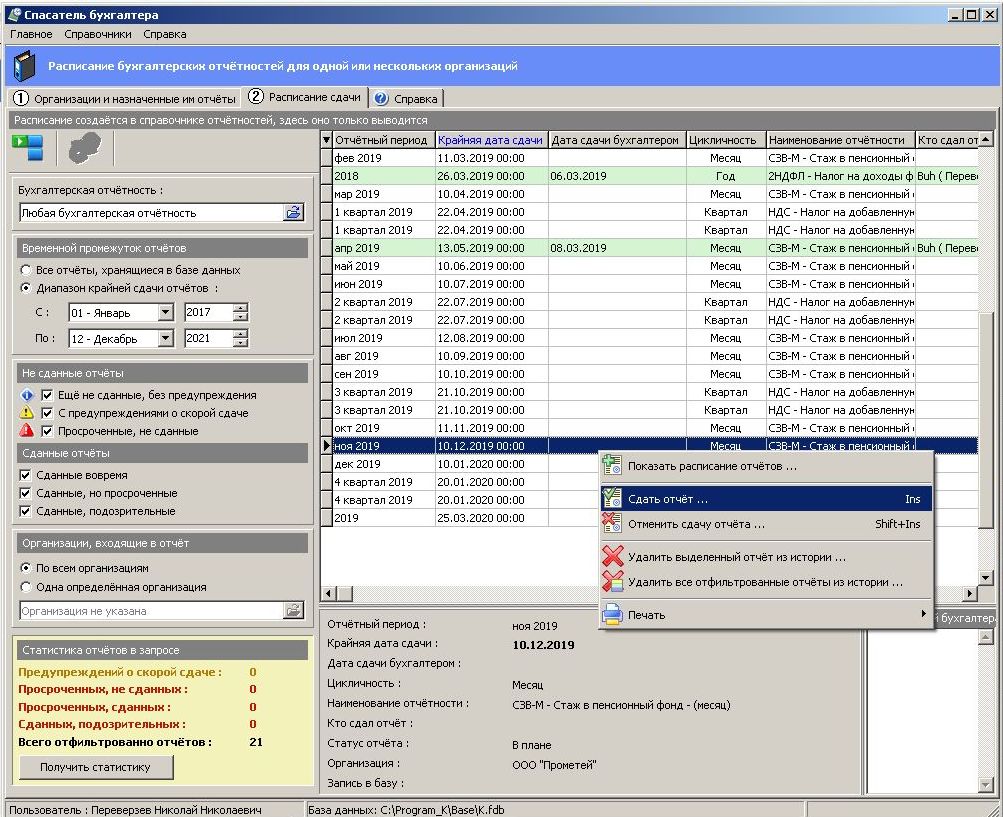The height and width of the screenshot is (817, 1003).
Task: Open the '01 - Январь' start month dropdown
Action: [x=165, y=313]
